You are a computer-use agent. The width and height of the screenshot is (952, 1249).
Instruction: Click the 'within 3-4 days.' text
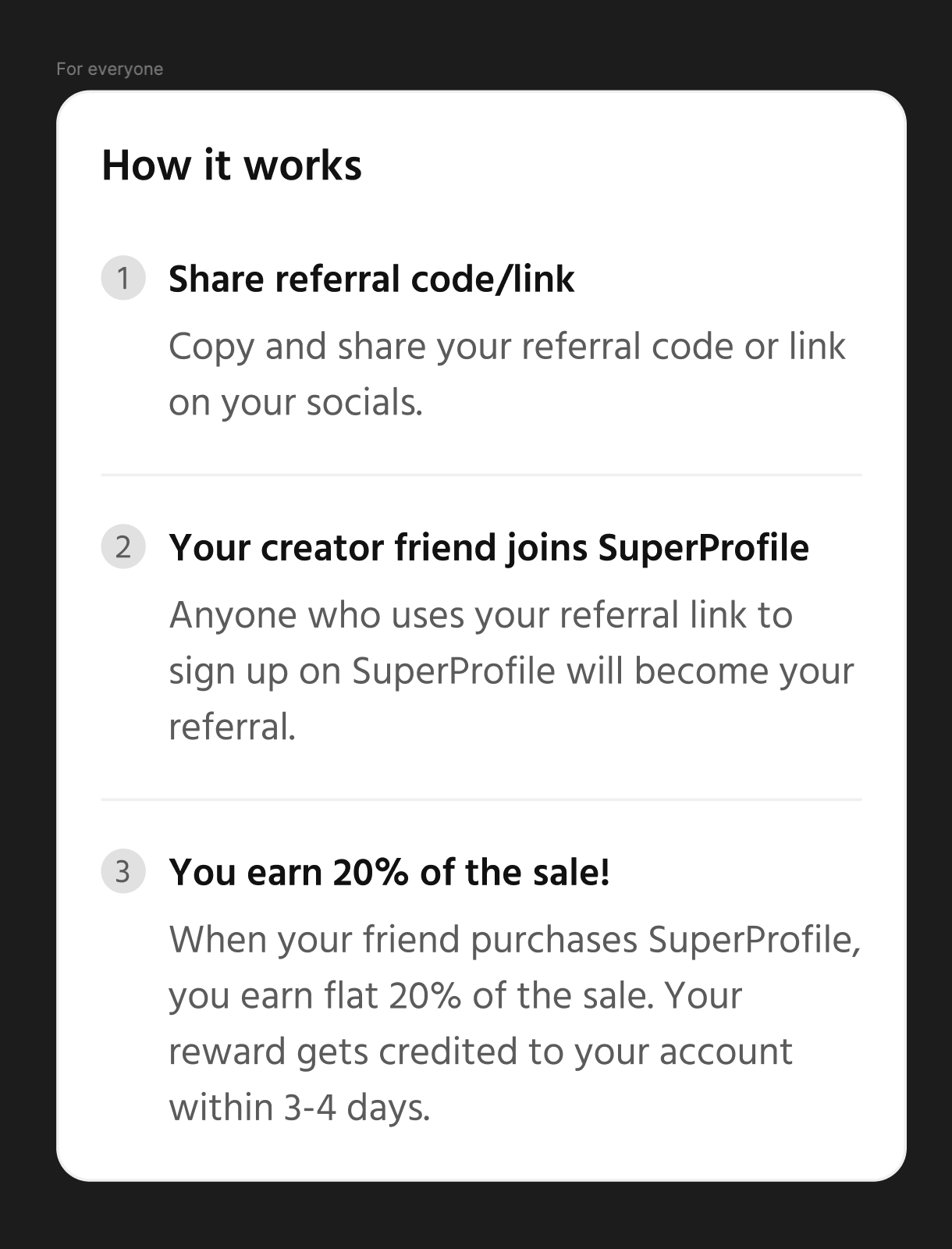coord(300,1108)
